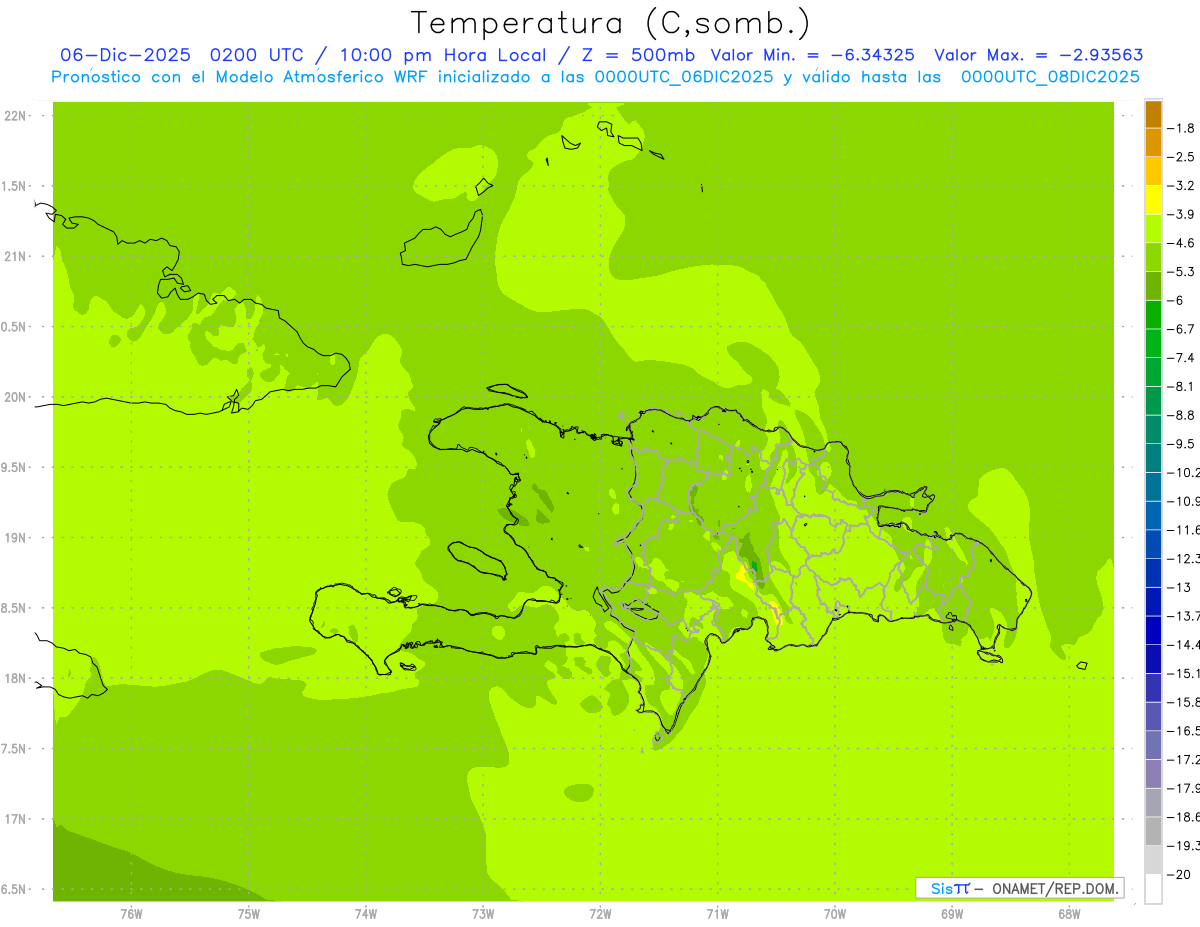1200x927 pixels.
Task: Click the 70W longitude axis label
Action: [x=835, y=914]
